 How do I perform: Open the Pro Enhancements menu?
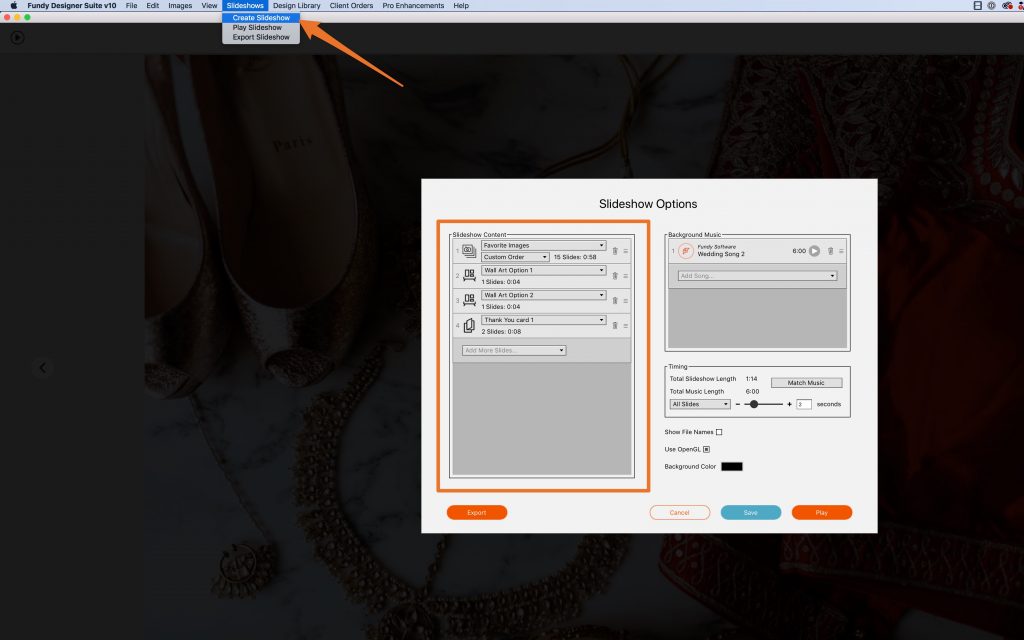(x=413, y=5)
